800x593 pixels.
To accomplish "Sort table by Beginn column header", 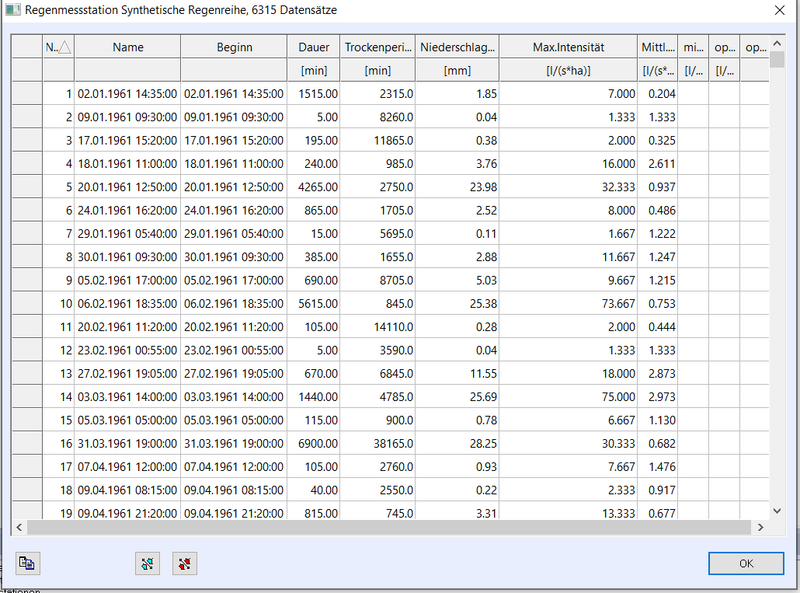I will pos(234,47).
